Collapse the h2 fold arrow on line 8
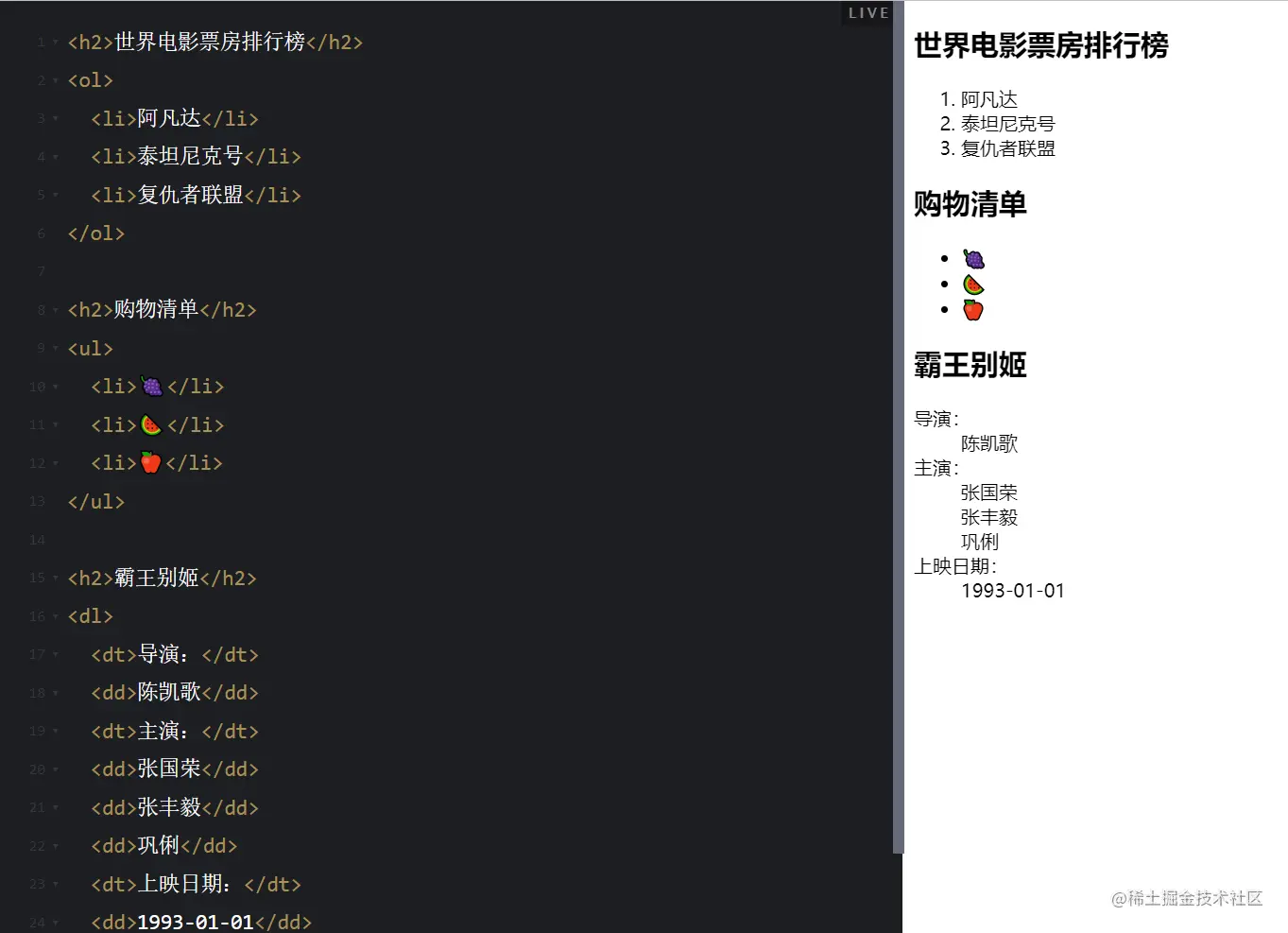The height and width of the screenshot is (933, 1288). [x=56, y=310]
